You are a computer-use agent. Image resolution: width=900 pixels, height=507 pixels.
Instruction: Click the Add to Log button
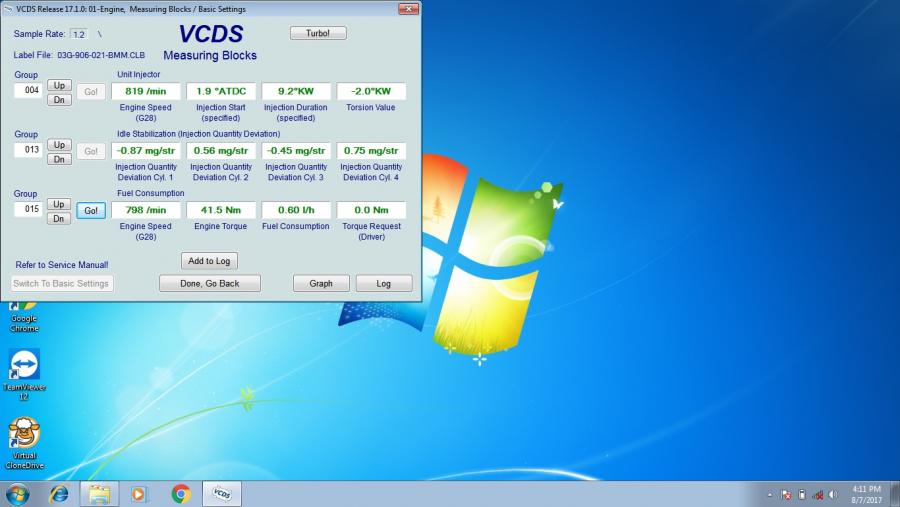click(210, 261)
